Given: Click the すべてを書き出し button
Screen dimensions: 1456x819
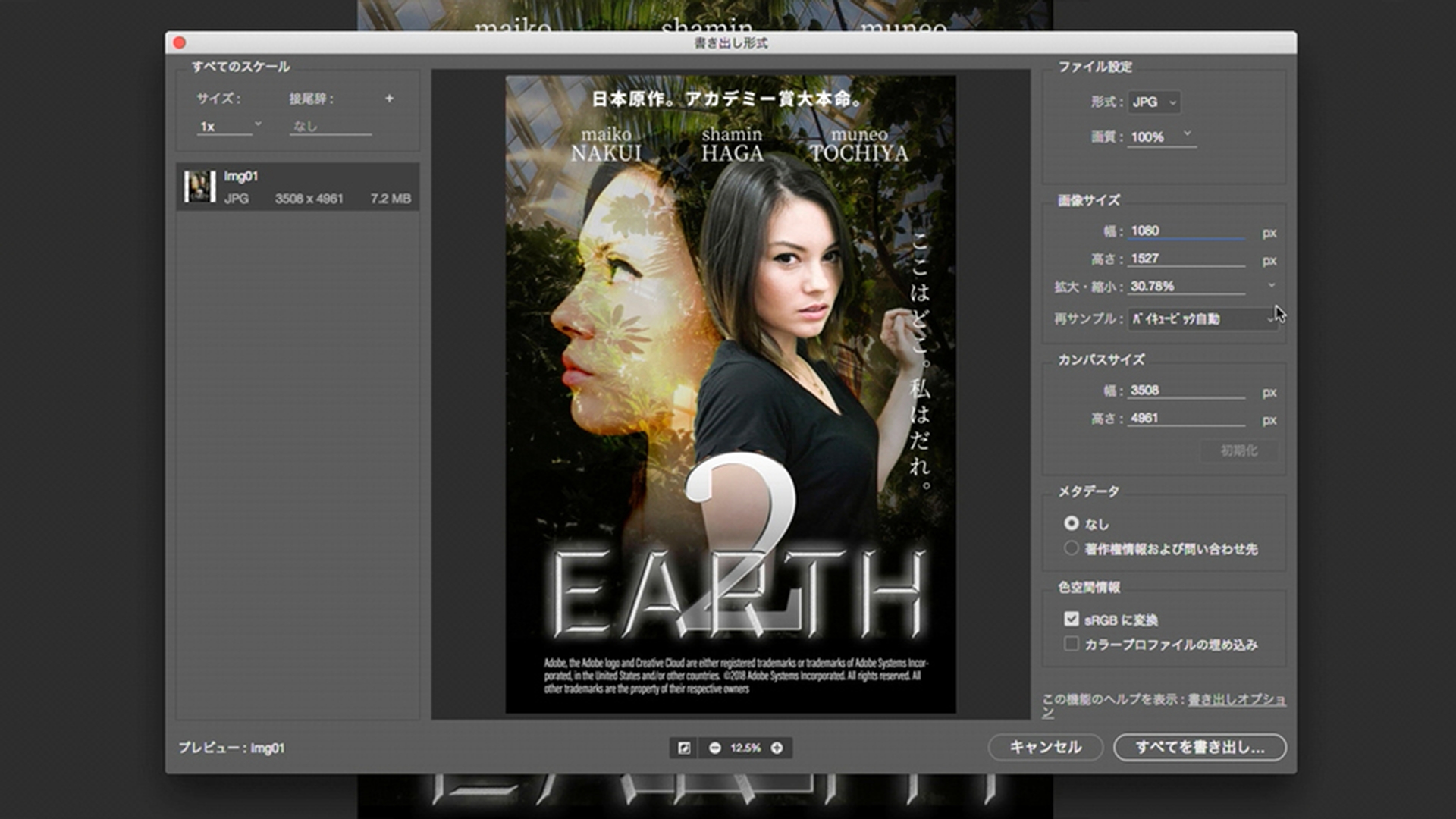Looking at the screenshot, I should point(1200,747).
